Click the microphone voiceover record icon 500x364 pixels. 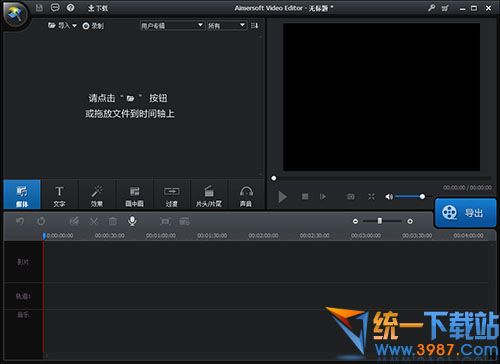[x=132, y=221]
